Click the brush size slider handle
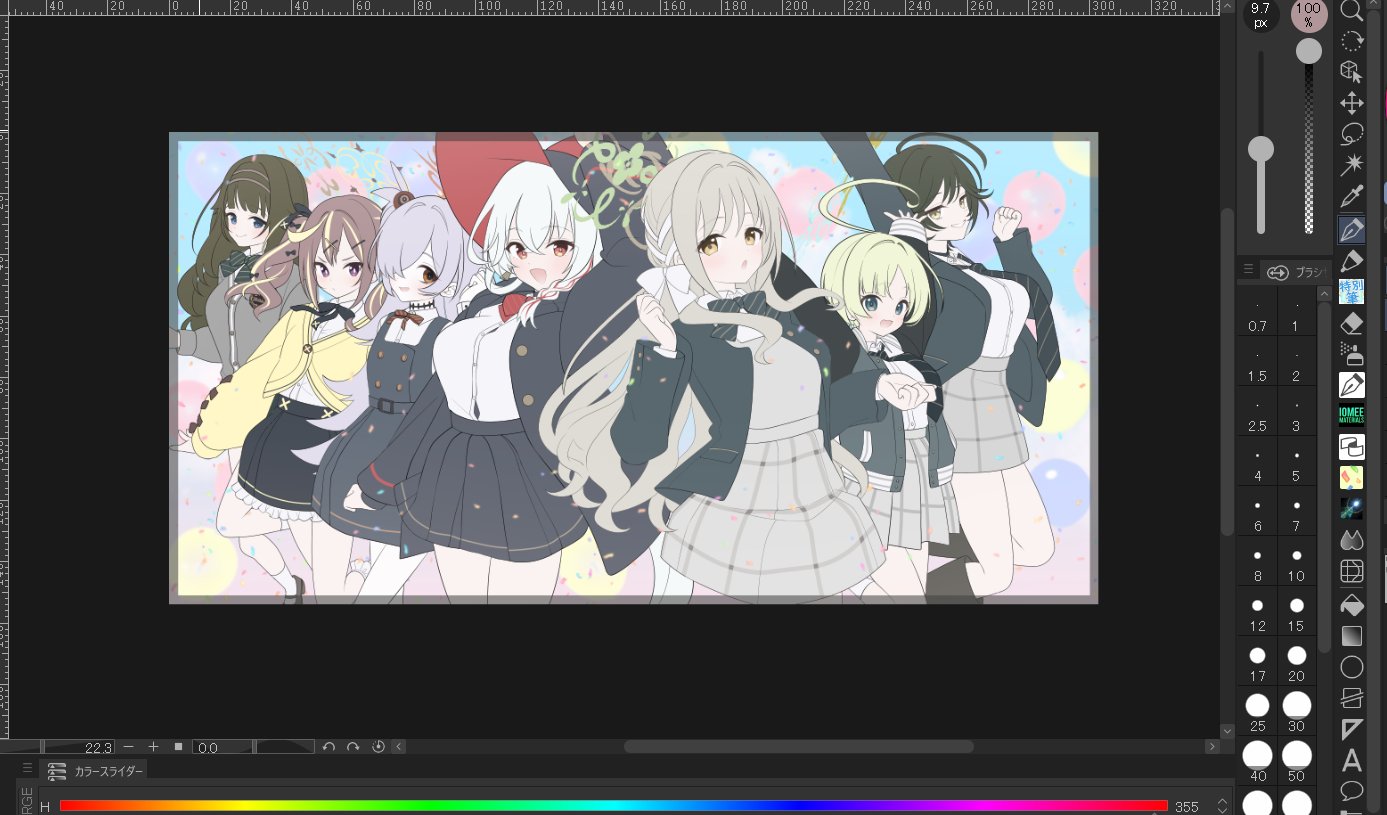The width and height of the screenshot is (1387, 815). (x=1261, y=149)
